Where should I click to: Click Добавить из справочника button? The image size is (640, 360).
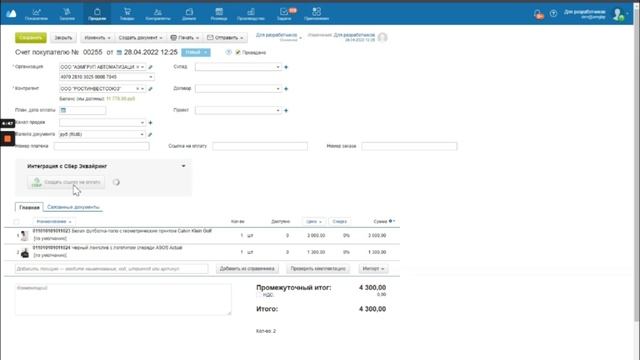pyautogui.click(x=247, y=269)
